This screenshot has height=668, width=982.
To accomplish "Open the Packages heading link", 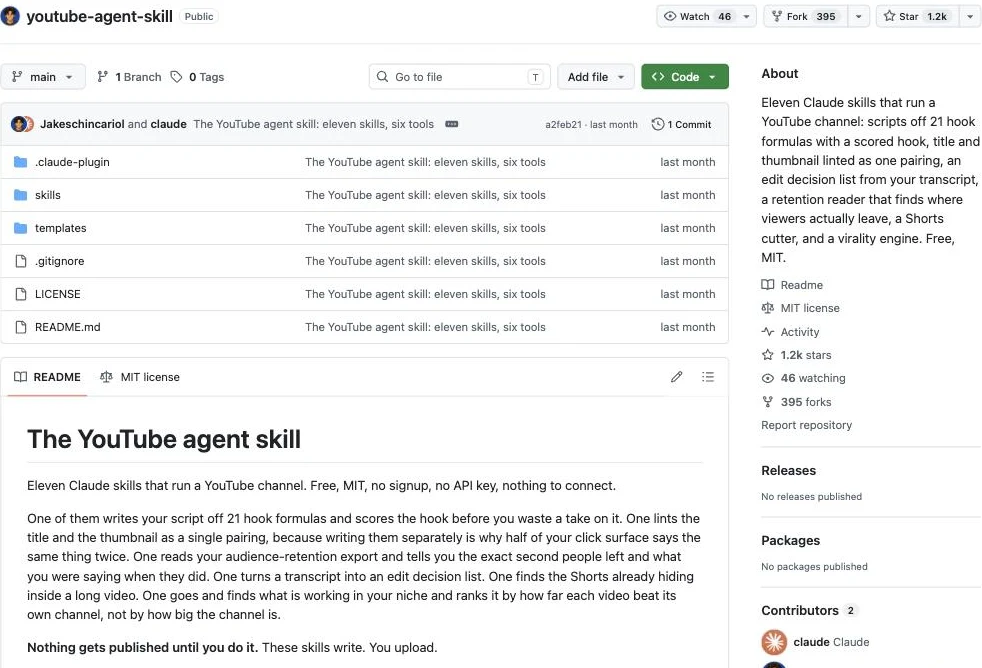I will click(x=790, y=541).
